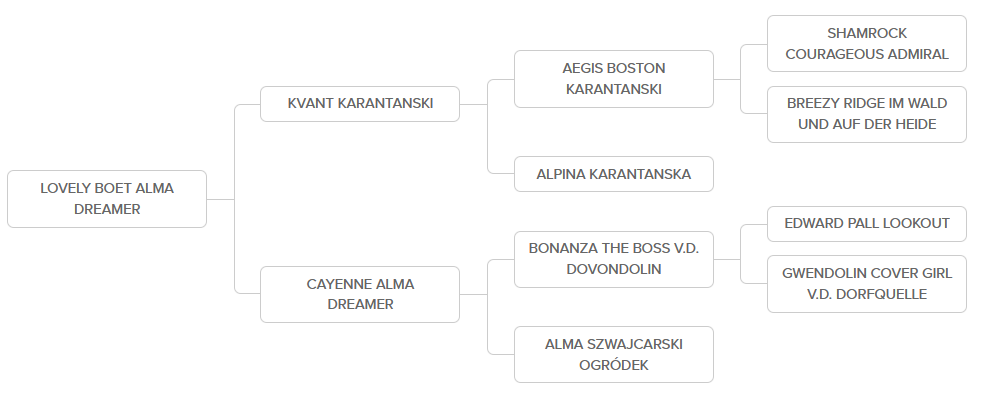Click the UND AUF DER HEIDE text line
This screenshot has width=990, height=395.
(867, 124)
